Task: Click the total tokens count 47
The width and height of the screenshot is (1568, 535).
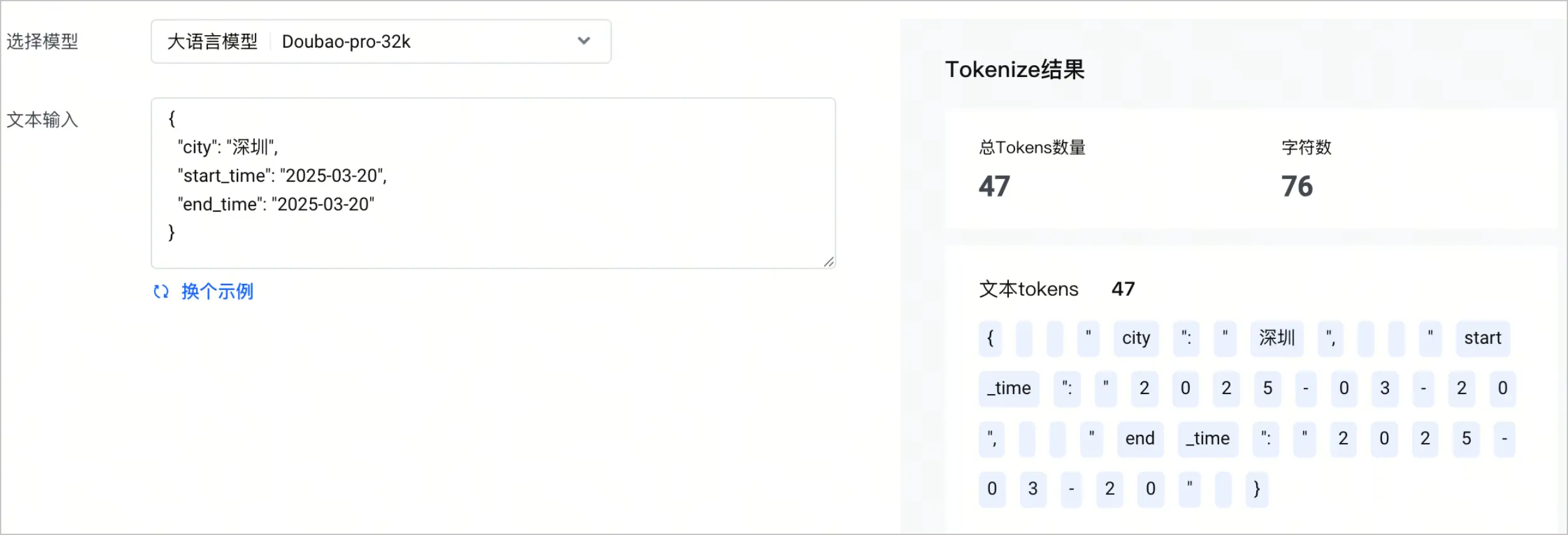Action: click(994, 186)
